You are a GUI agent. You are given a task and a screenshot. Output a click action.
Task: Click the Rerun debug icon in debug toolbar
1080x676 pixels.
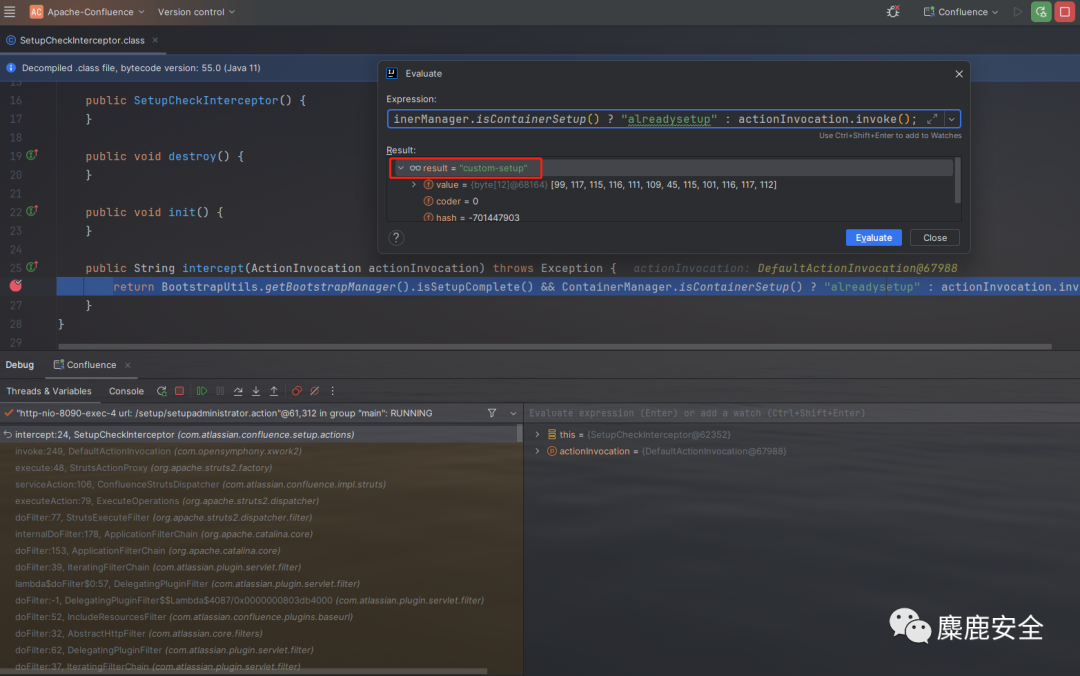pyautogui.click(x=162, y=391)
